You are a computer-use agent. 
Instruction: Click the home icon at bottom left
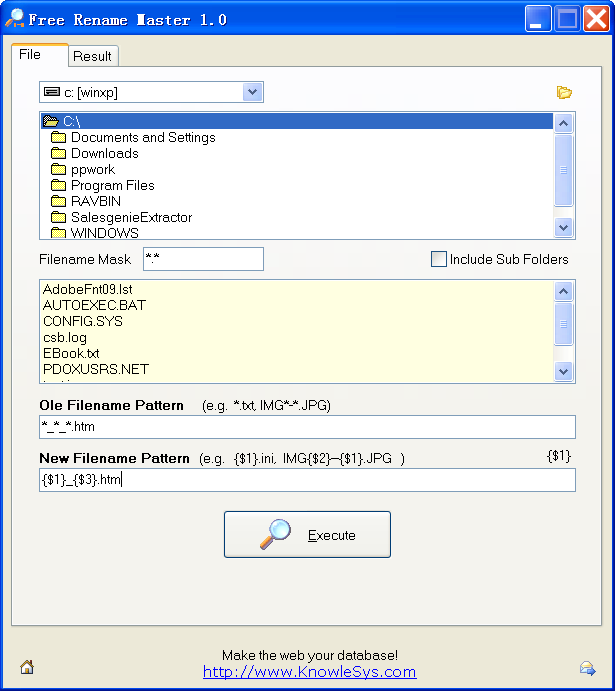[x=27, y=668]
